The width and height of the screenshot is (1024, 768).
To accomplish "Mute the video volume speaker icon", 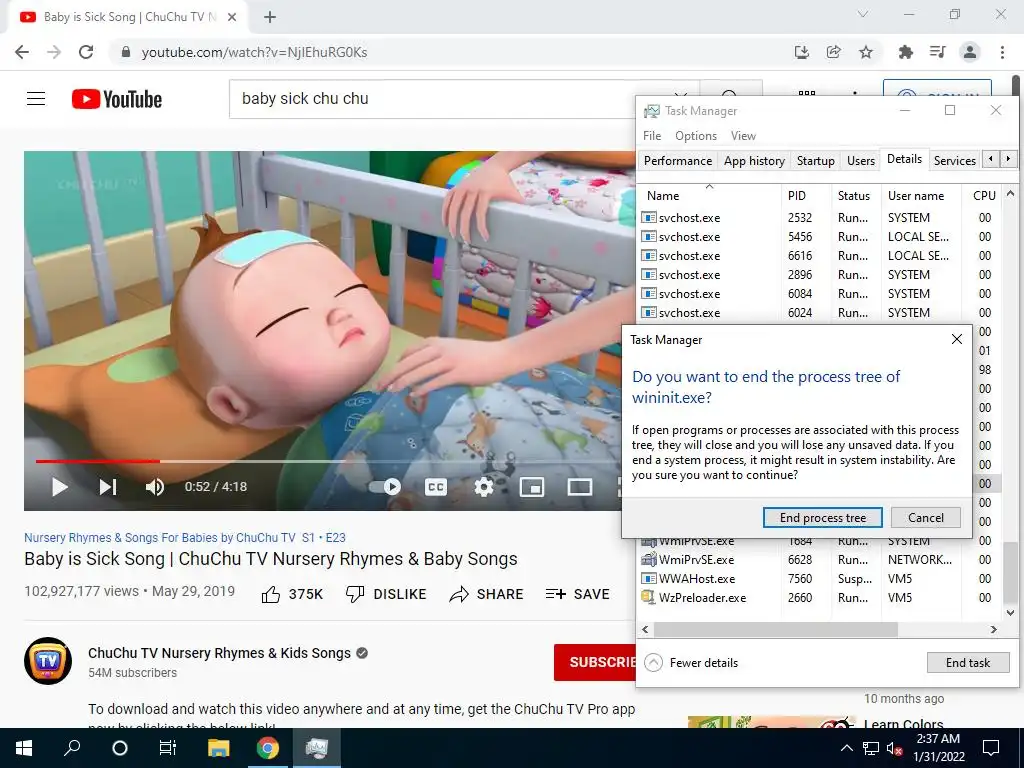I will [155, 487].
